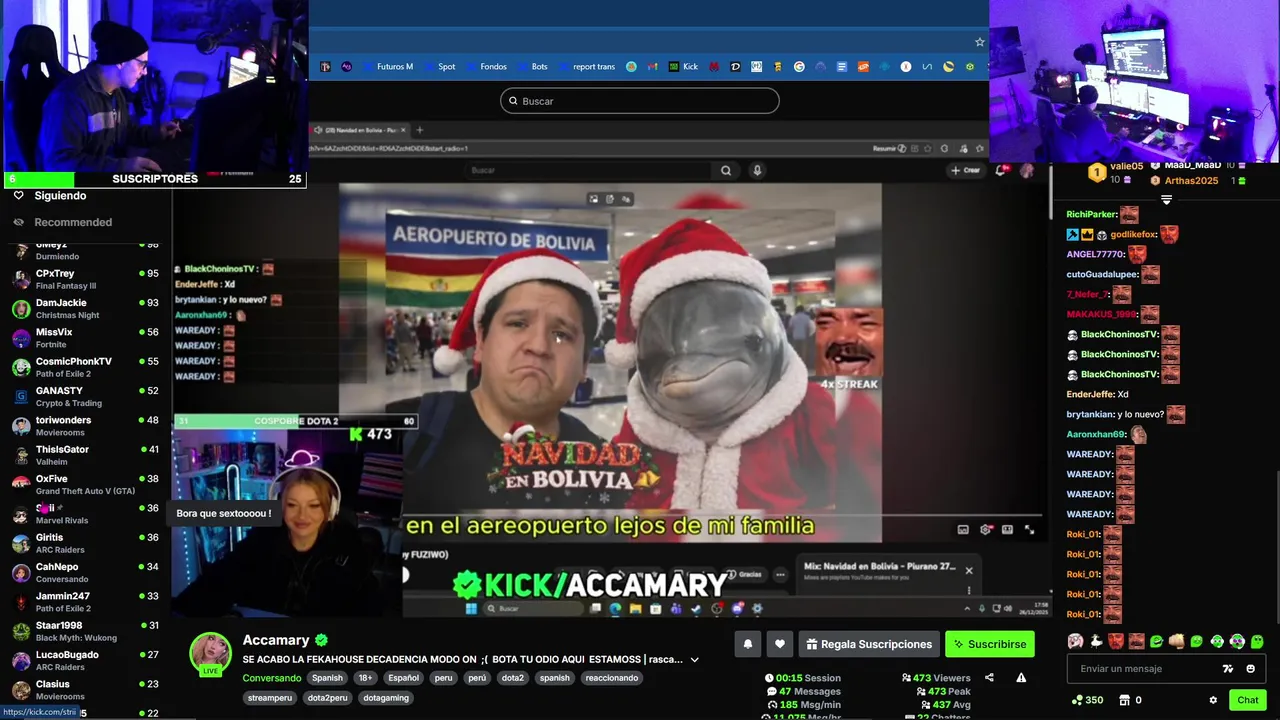Click the Kick Buscar search field

click(x=640, y=101)
